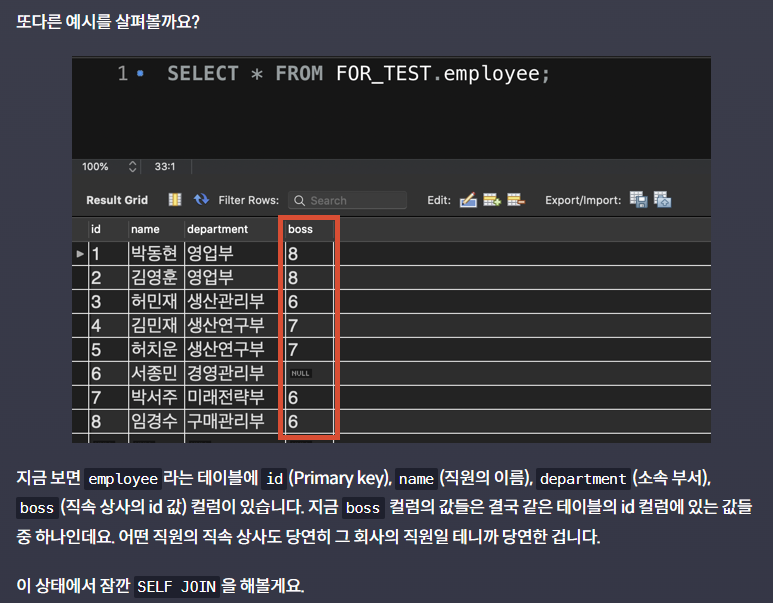Click the edit row pencil icon

coord(468,200)
